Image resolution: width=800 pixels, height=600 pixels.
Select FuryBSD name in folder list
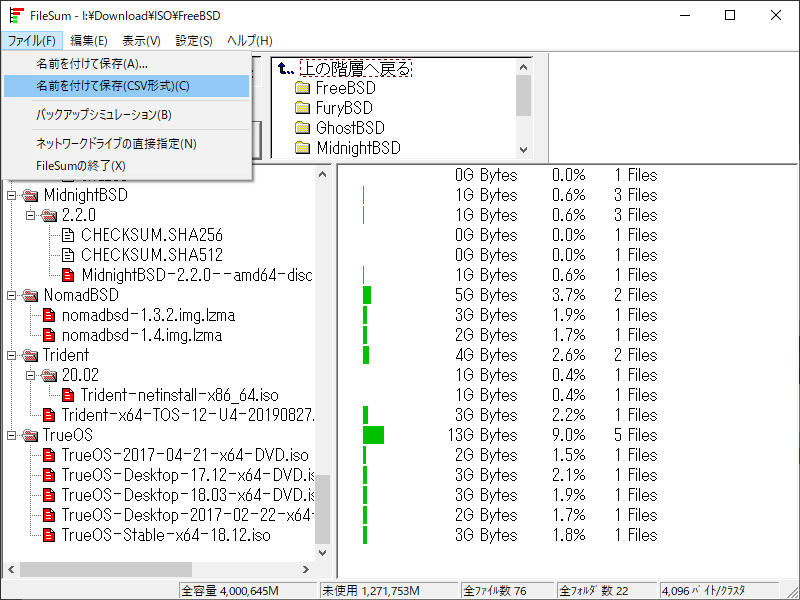[x=344, y=108]
